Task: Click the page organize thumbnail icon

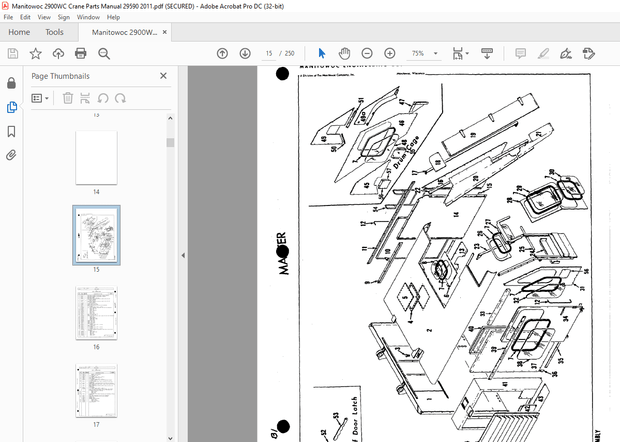Action: [x=85, y=98]
